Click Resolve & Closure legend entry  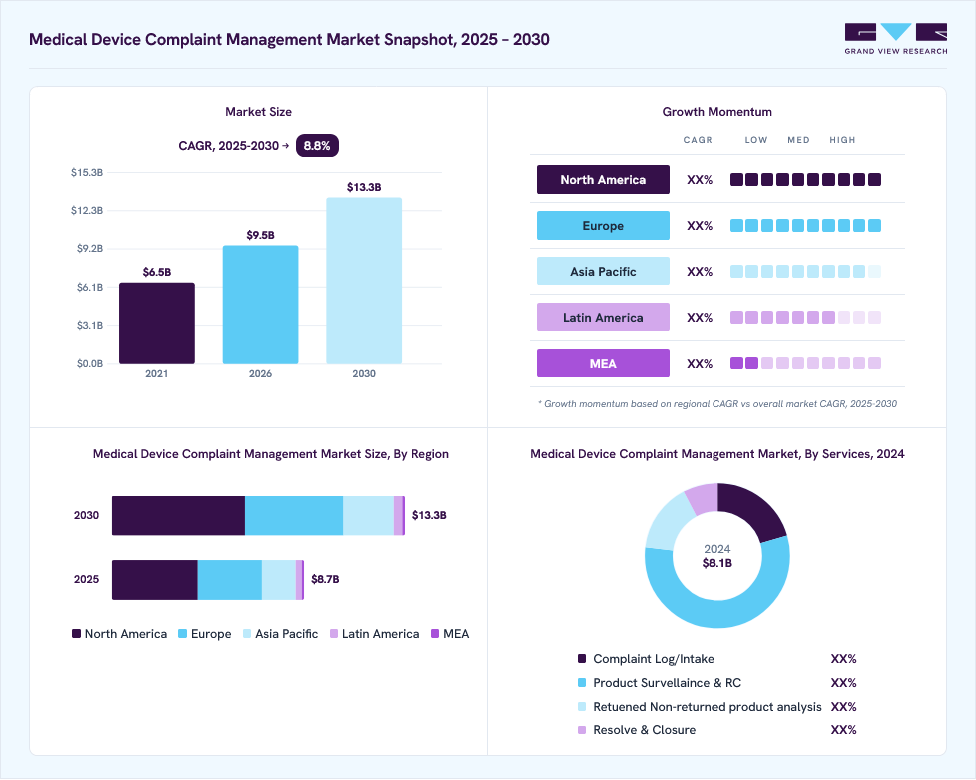pyautogui.click(x=637, y=730)
